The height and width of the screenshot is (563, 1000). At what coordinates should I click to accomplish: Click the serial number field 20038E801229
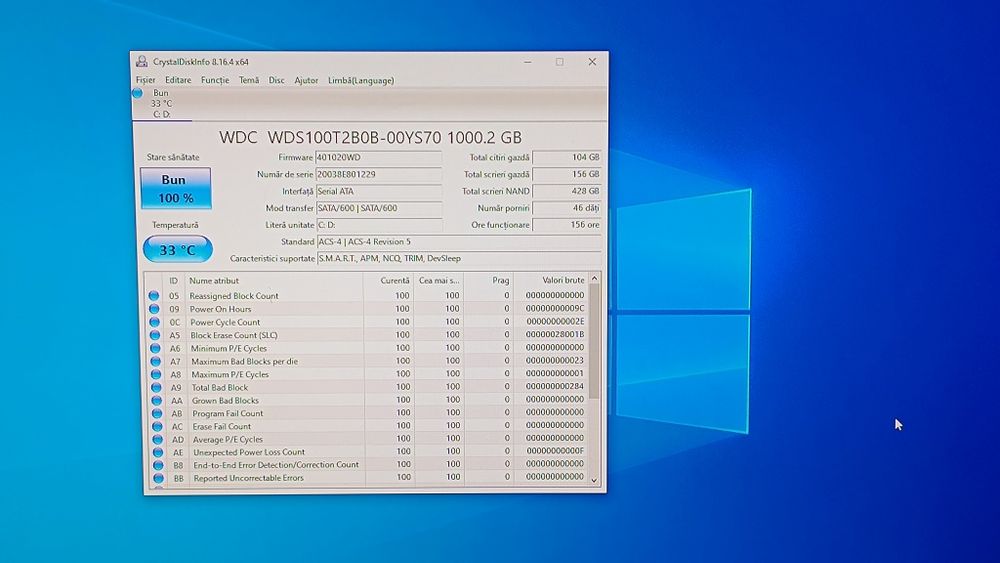pyautogui.click(x=379, y=174)
